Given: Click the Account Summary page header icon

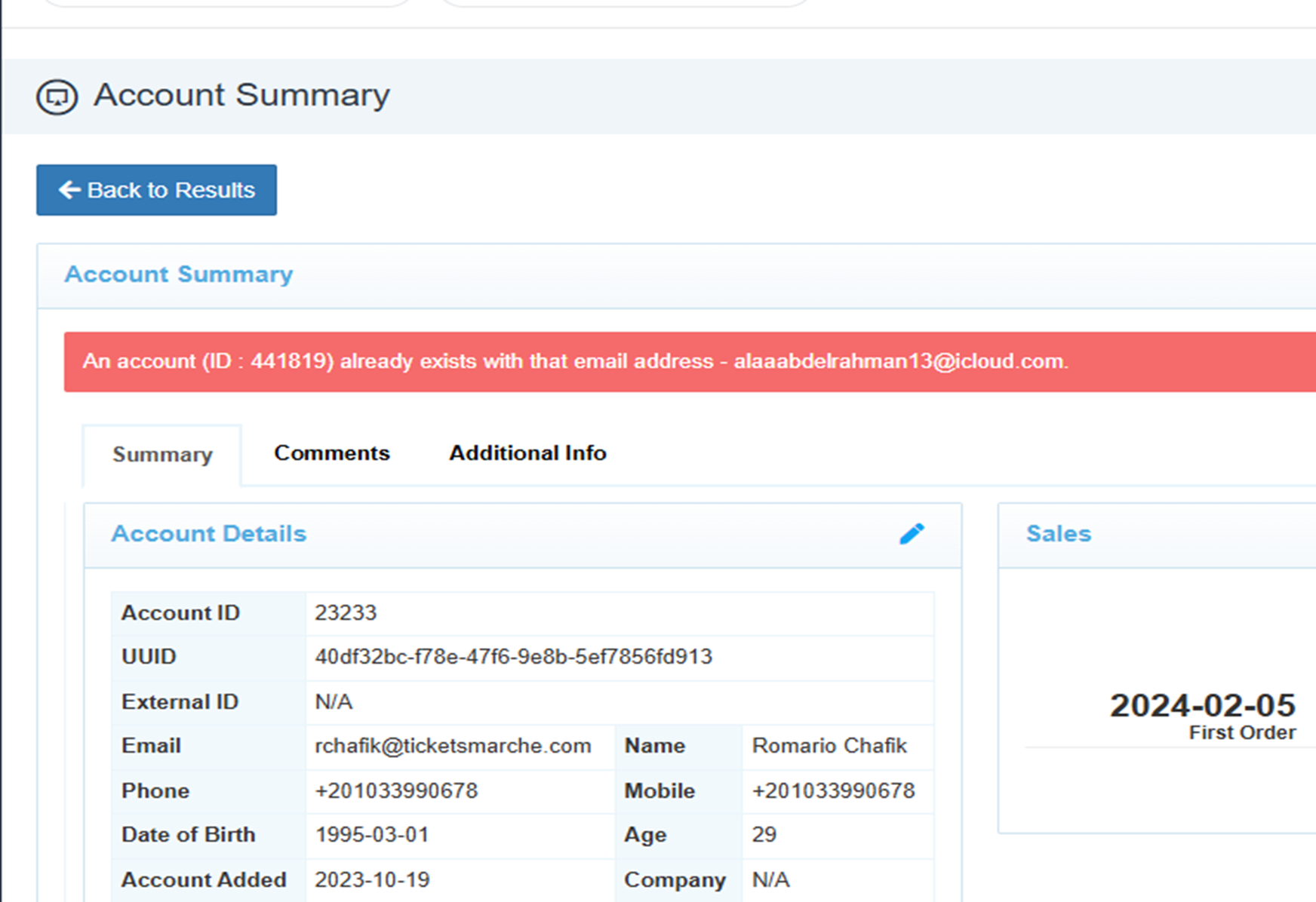Looking at the screenshot, I should click(57, 97).
